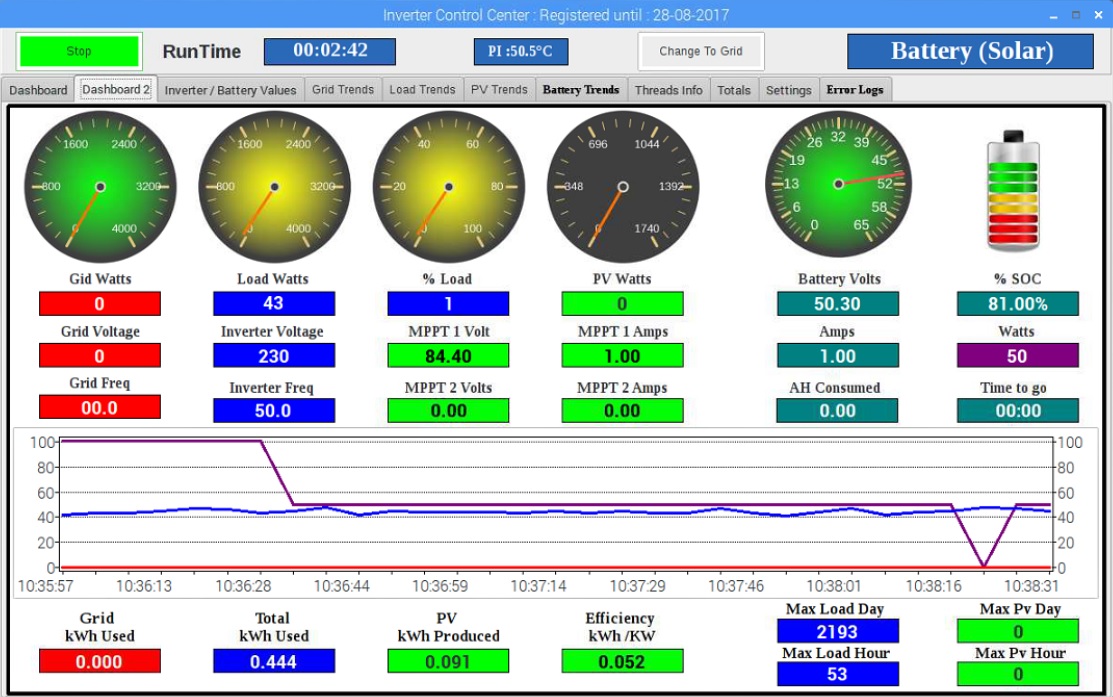Click the dark PV Watts gauge
The width and height of the screenshot is (1113, 697).
(x=622, y=187)
